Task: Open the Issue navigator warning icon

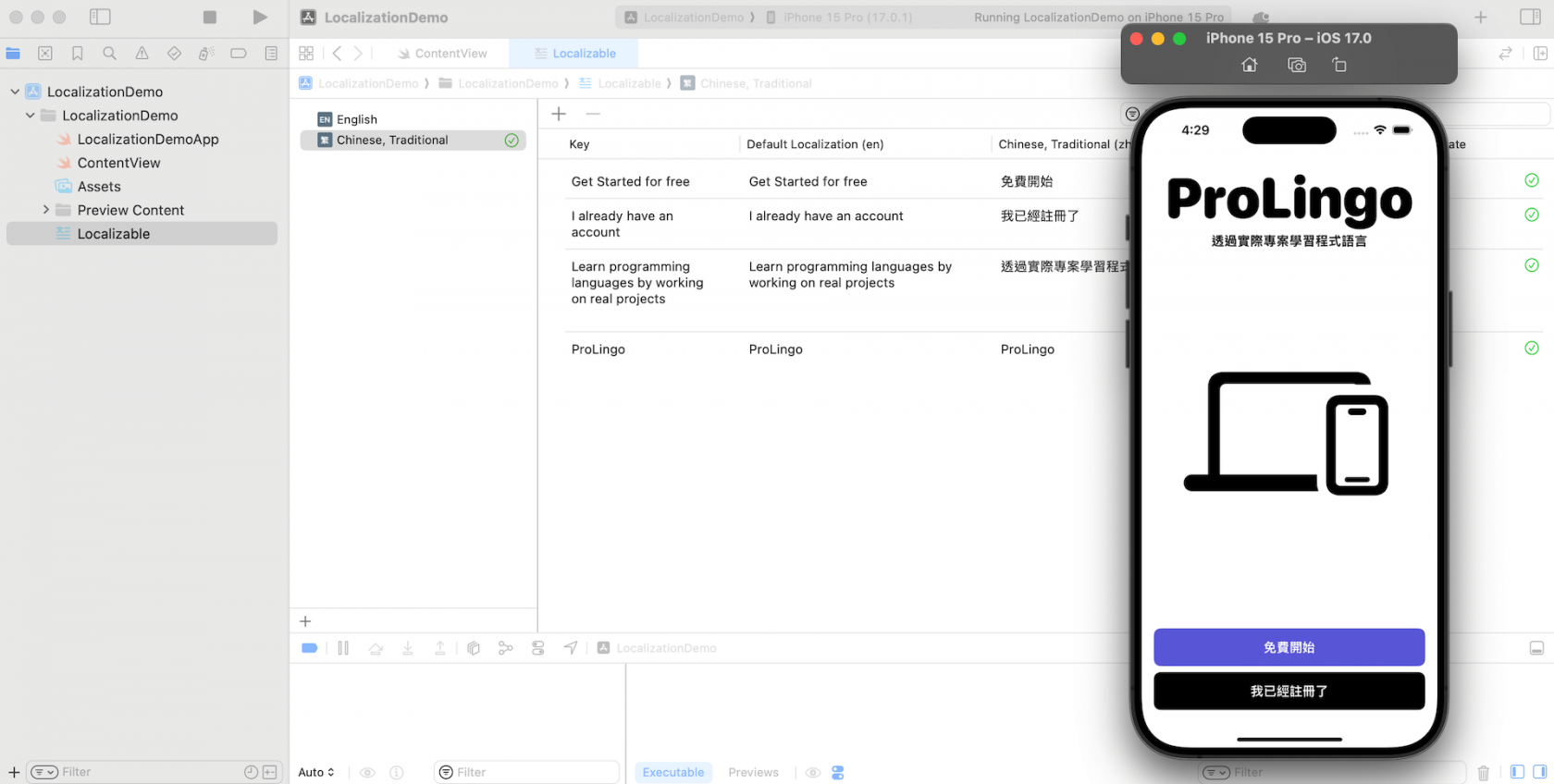Action: (142, 54)
